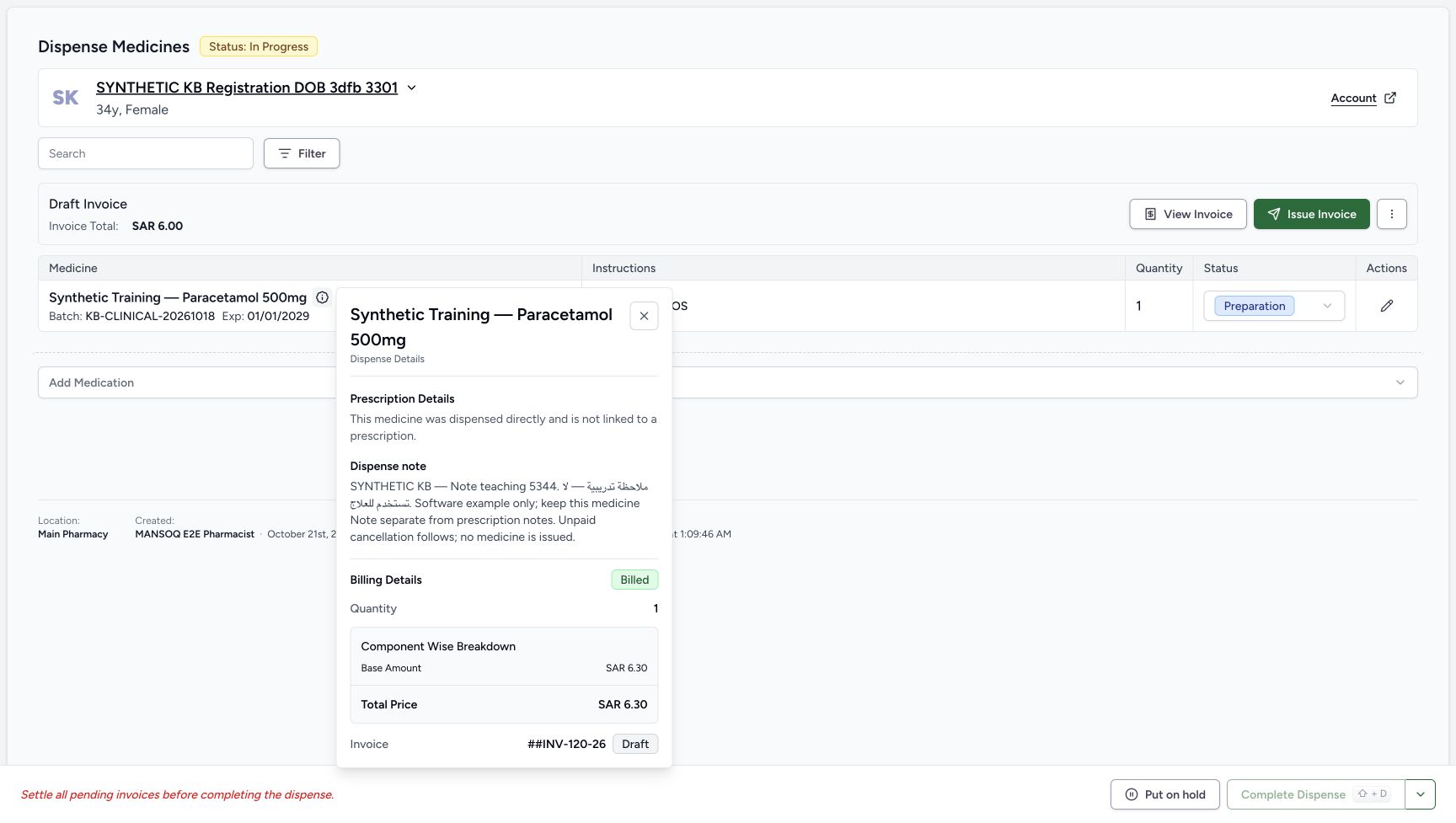Open the Account link
Image resolution: width=1456 pixels, height=823 pixels.
(1353, 98)
